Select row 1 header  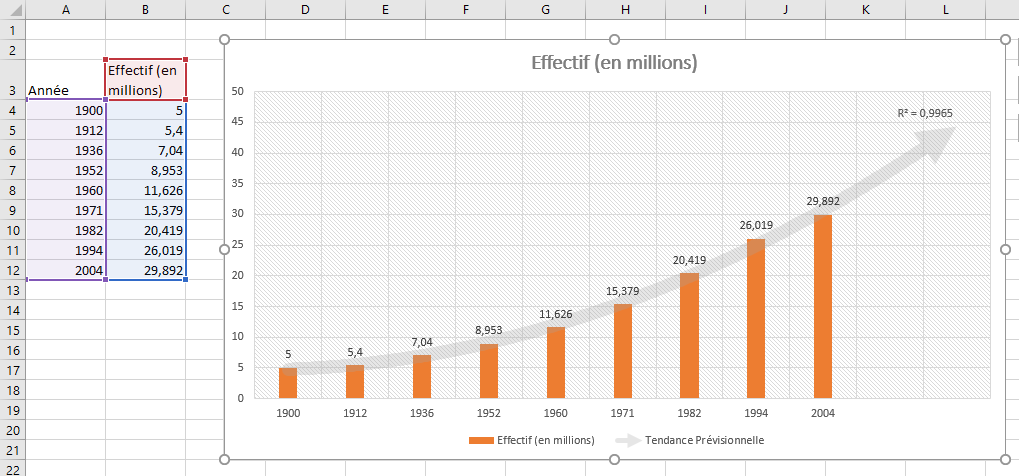pyautogui.click(x=13, y=29)
